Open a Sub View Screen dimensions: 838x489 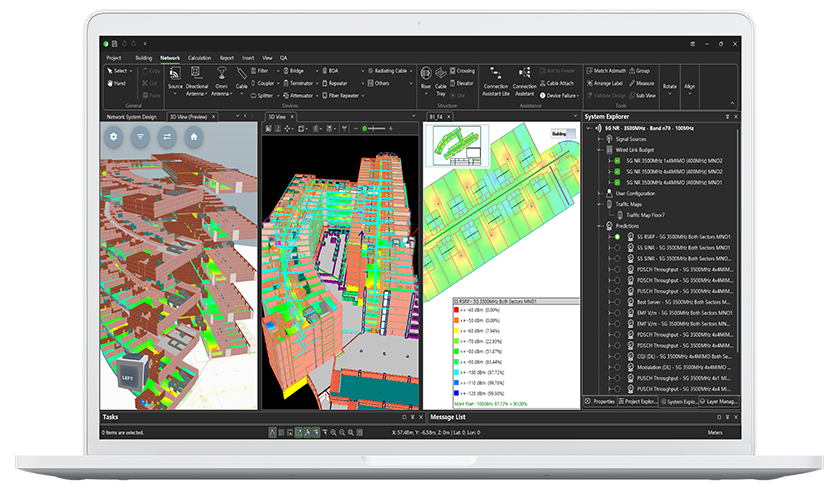click(642, 96)
